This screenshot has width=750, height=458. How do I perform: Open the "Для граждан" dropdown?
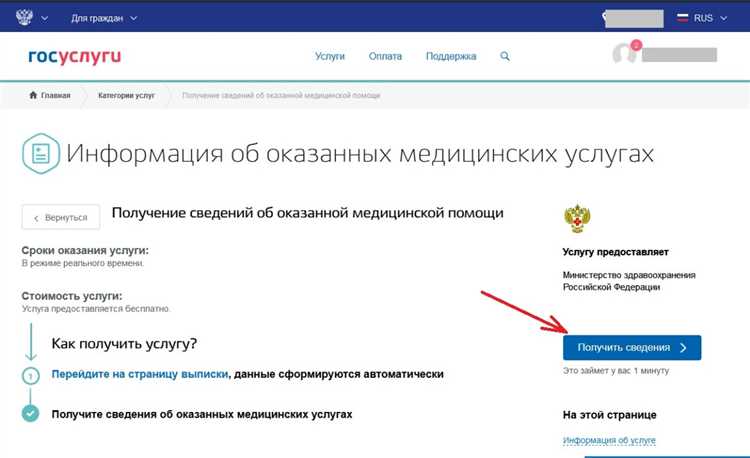104,18
